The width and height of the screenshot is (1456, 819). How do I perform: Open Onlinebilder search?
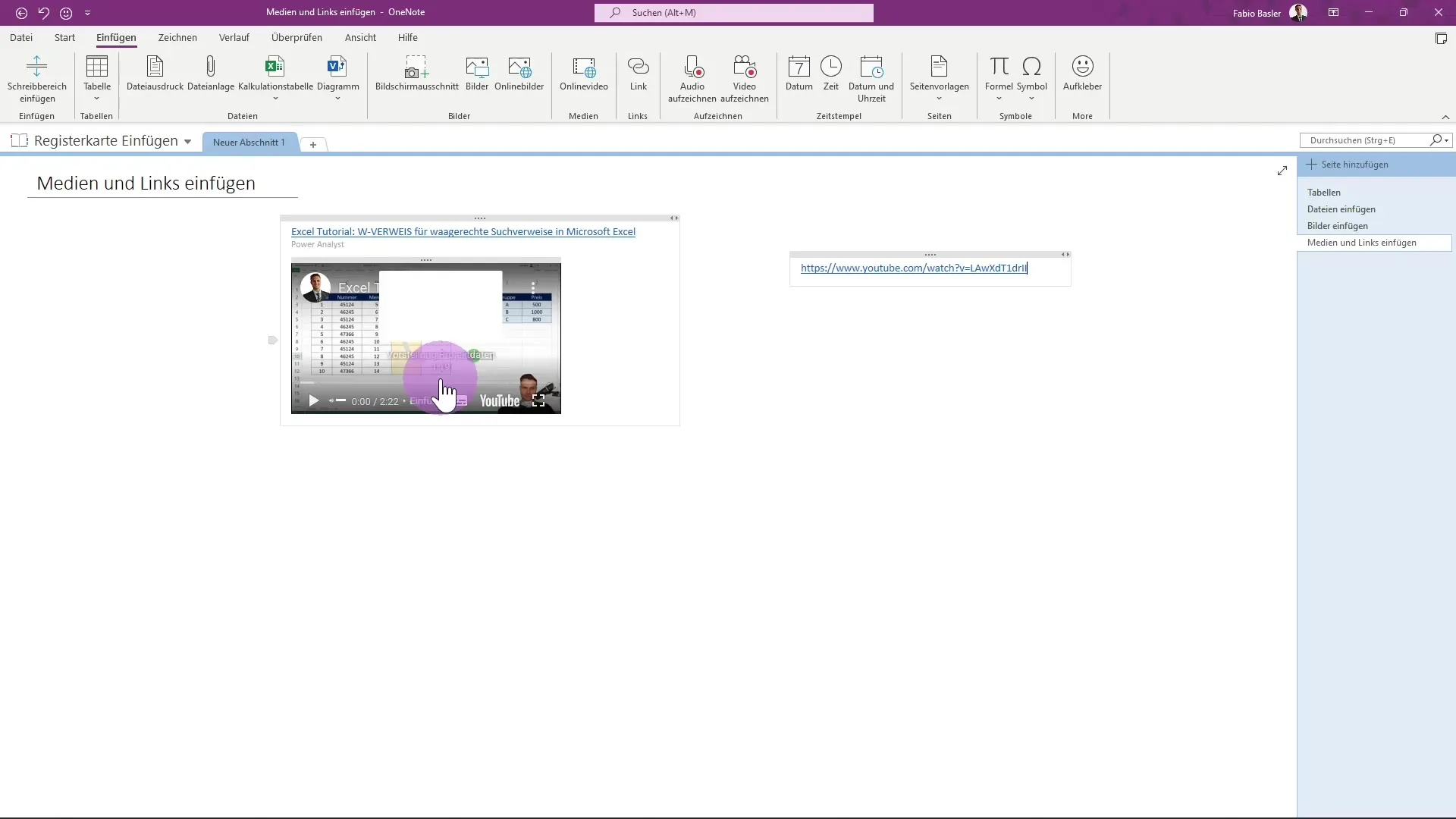(x=519, y=67)
